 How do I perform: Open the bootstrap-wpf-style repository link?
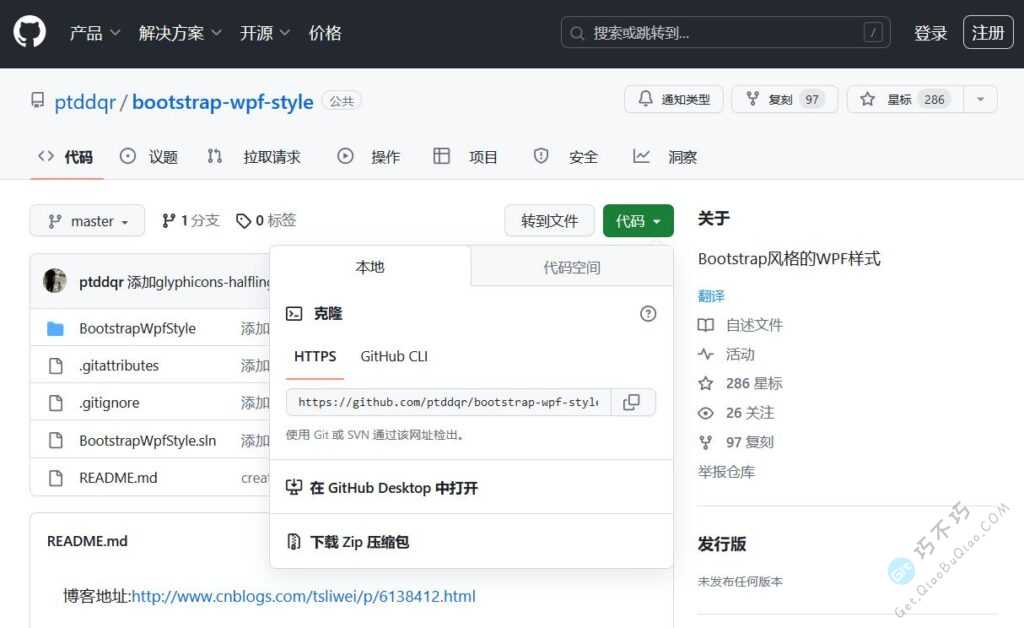tap(223, 102)
